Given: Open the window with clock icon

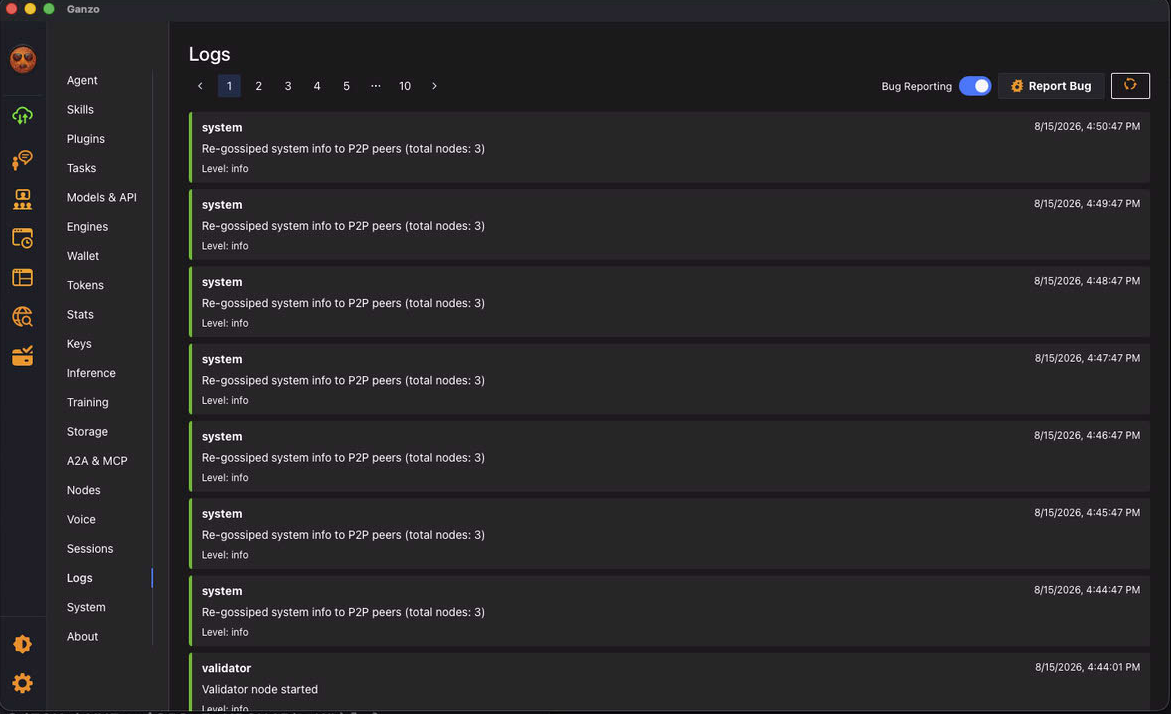Looking at the screenshot, I should coord(22,238).
